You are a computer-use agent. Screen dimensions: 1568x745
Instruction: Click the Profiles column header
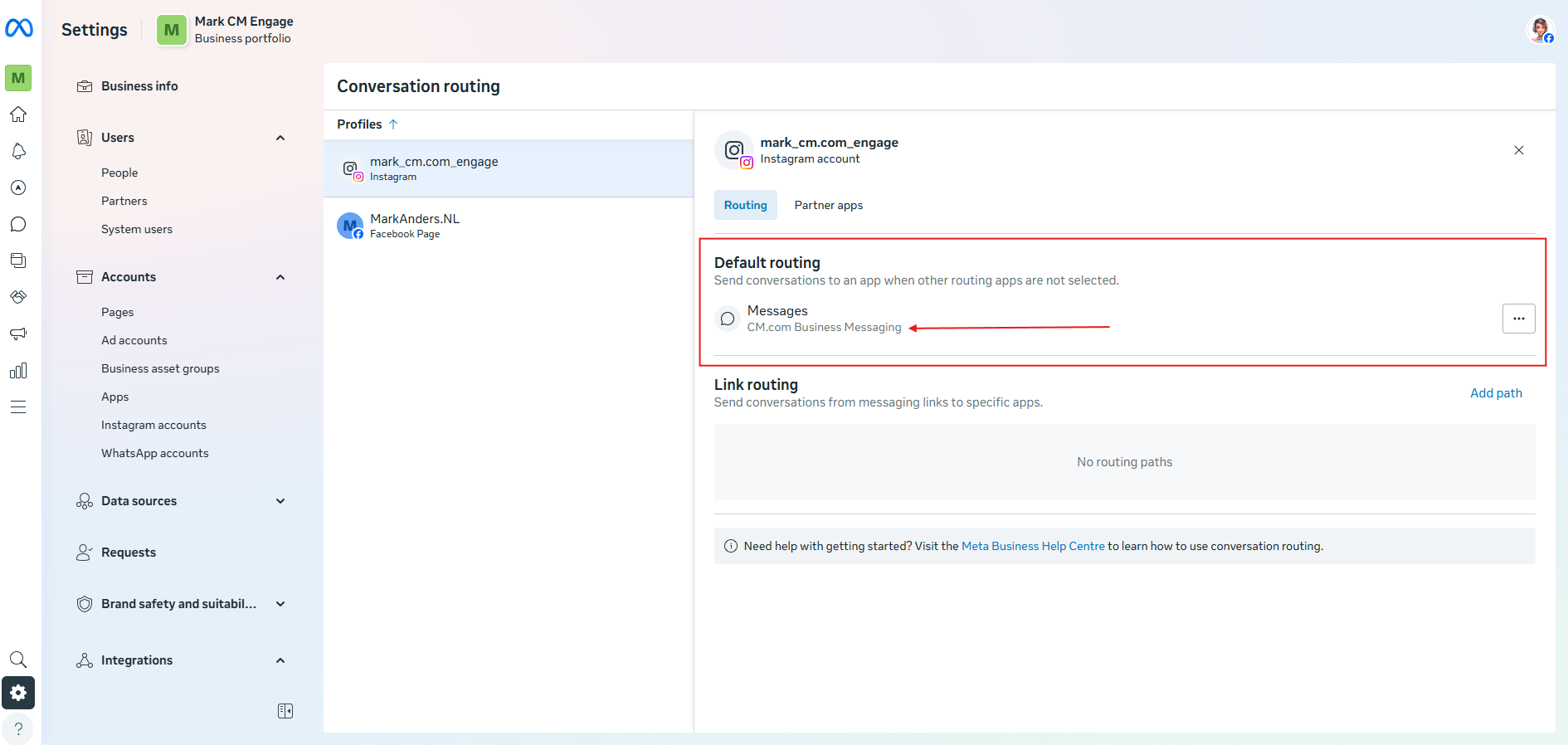[x=359, y=124]
